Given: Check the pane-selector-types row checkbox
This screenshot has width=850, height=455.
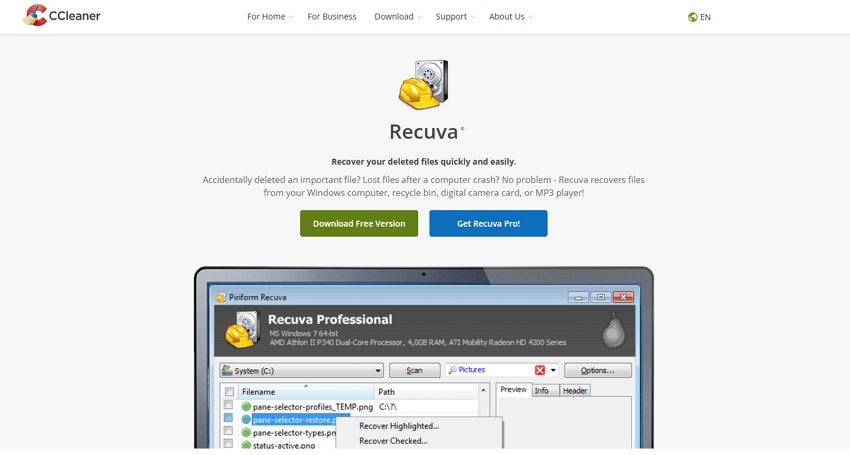Looking at the screenshot, I should click(228, 431).
